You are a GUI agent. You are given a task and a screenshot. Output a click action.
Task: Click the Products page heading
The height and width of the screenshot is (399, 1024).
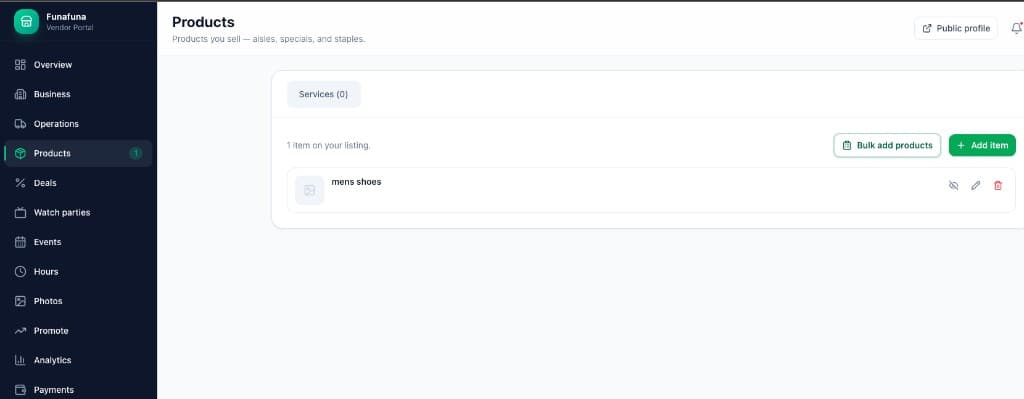pyautogui.click(x=203, y=22)
